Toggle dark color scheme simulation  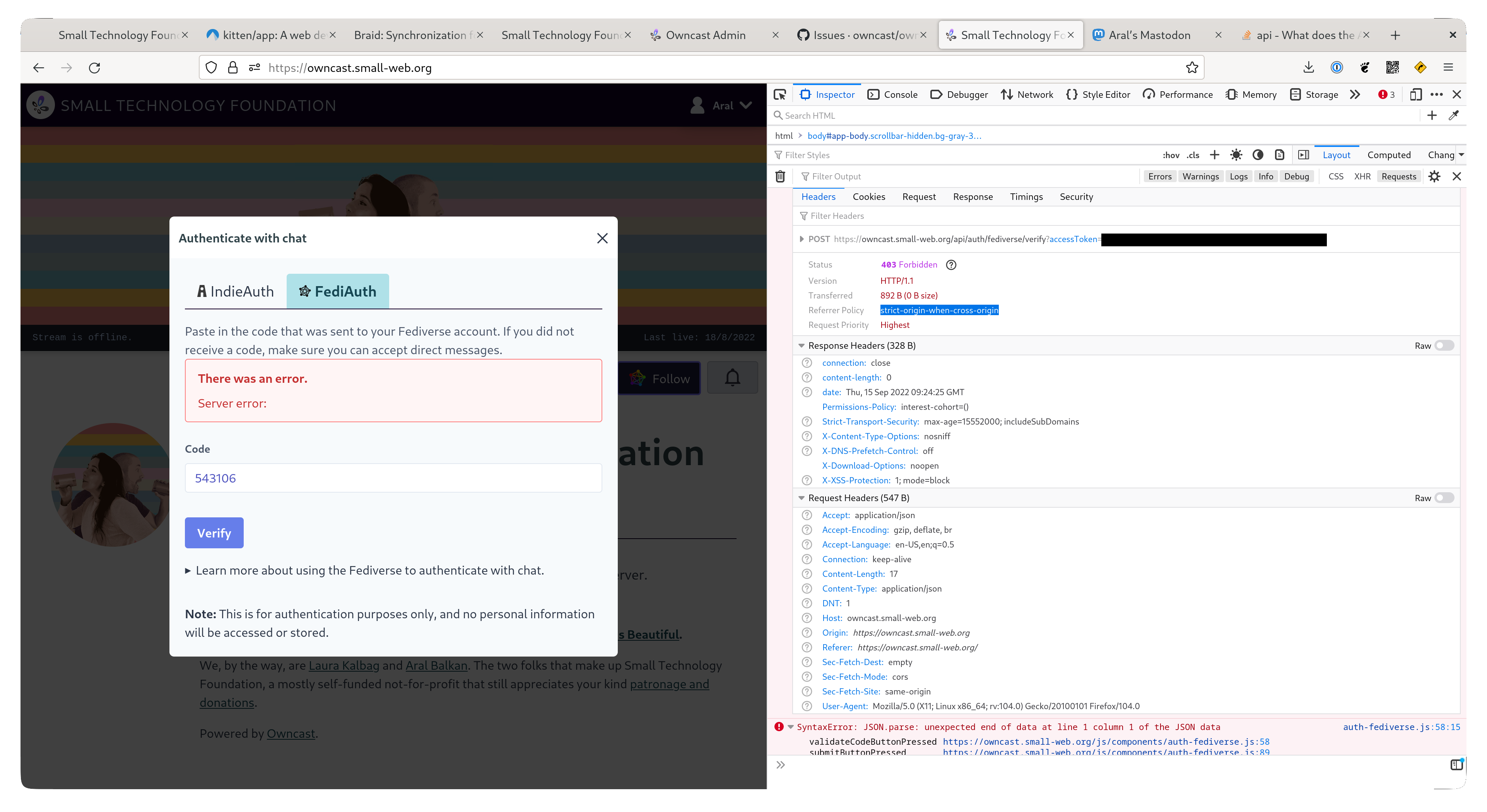[1258, 155]
